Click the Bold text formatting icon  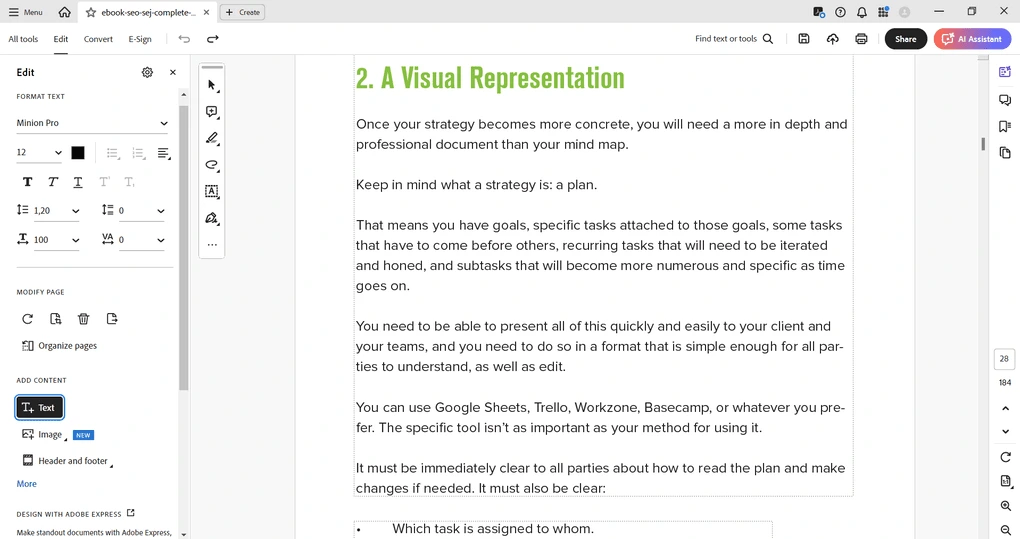(27, 182)
